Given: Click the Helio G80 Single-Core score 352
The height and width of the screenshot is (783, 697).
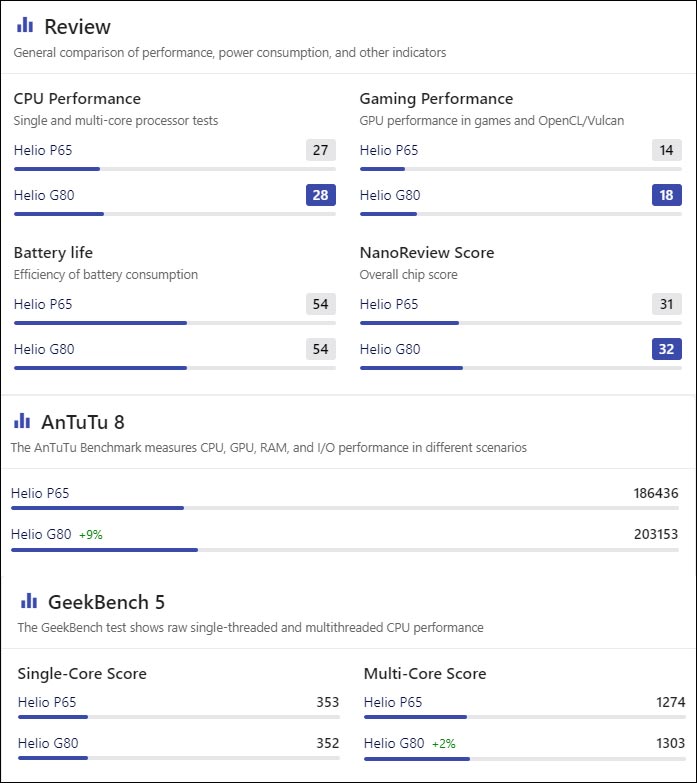Looking at the screenshot, I should pyautogui.click(x=328, y=743).
